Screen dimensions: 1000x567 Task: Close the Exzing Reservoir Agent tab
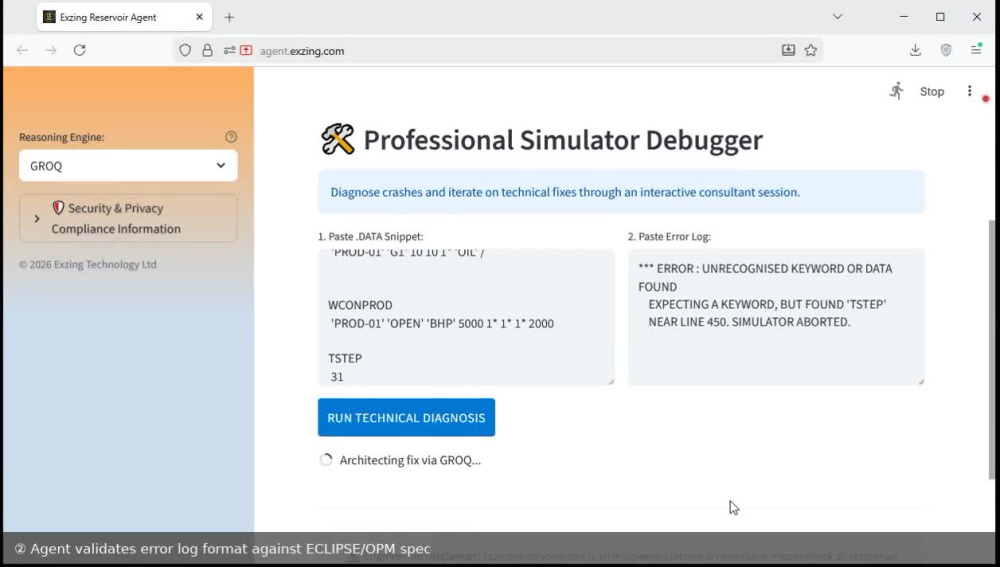(199, 17)
